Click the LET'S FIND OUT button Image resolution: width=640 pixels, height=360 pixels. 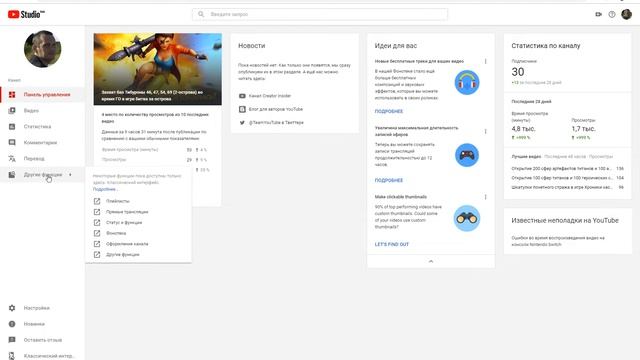click(391, 244)
